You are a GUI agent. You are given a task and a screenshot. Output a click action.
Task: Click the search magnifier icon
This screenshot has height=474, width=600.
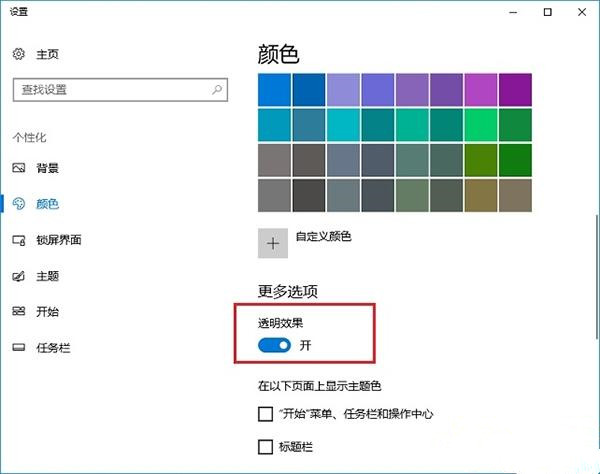pyautogui.click(x=217, y=89)
